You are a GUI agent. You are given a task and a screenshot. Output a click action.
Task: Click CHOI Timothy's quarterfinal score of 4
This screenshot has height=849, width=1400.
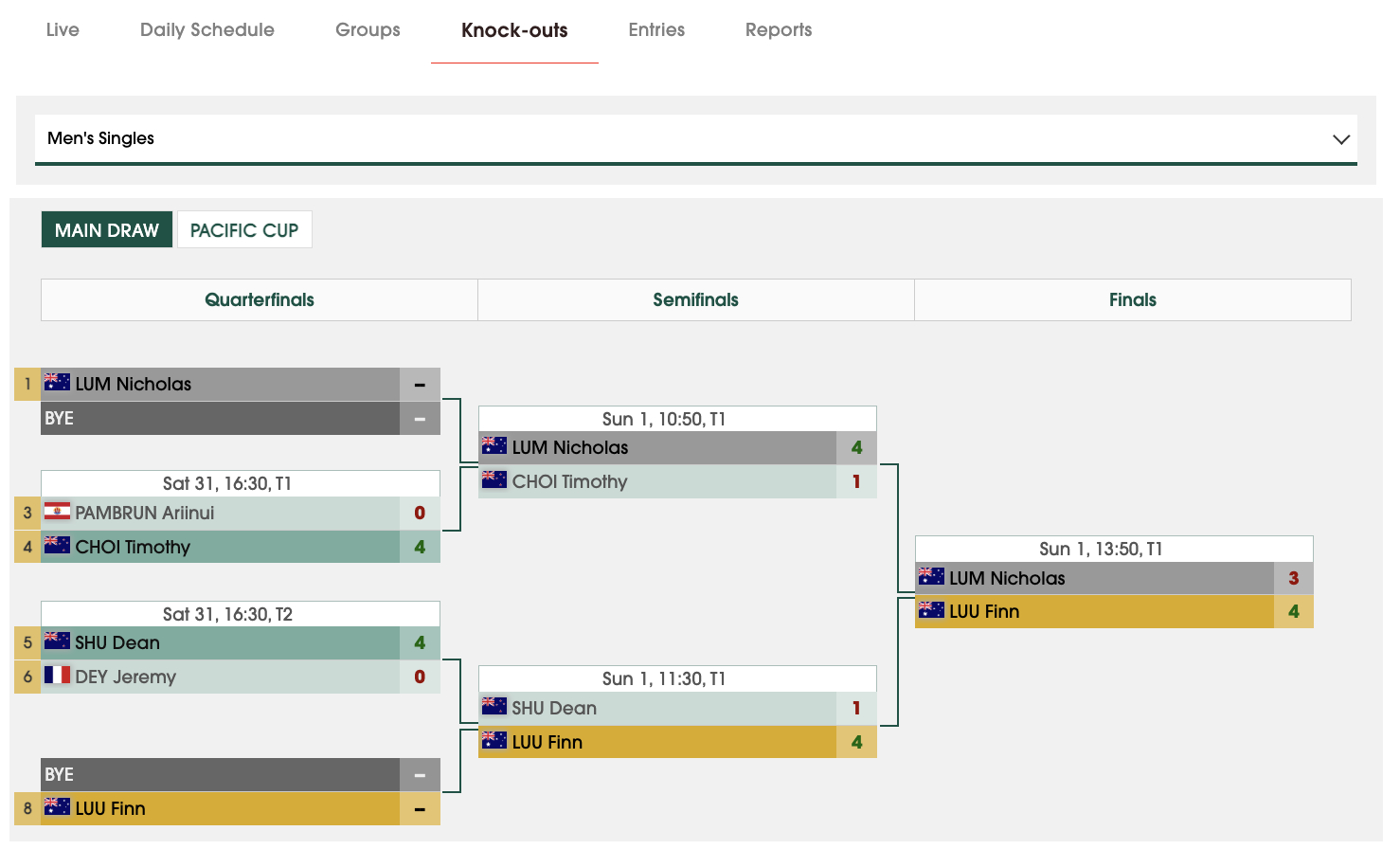420,547
